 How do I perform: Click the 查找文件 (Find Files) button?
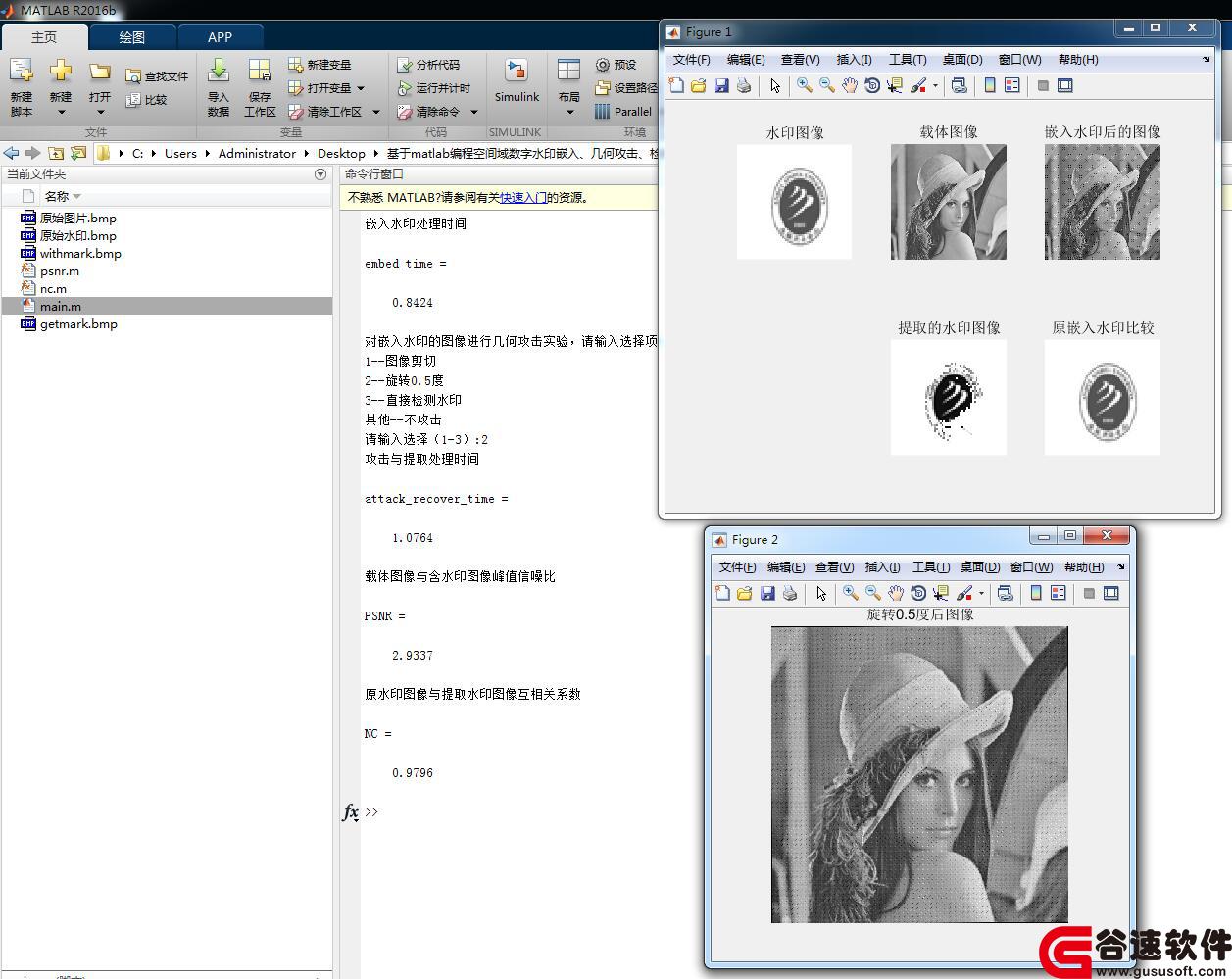[157, 76]
